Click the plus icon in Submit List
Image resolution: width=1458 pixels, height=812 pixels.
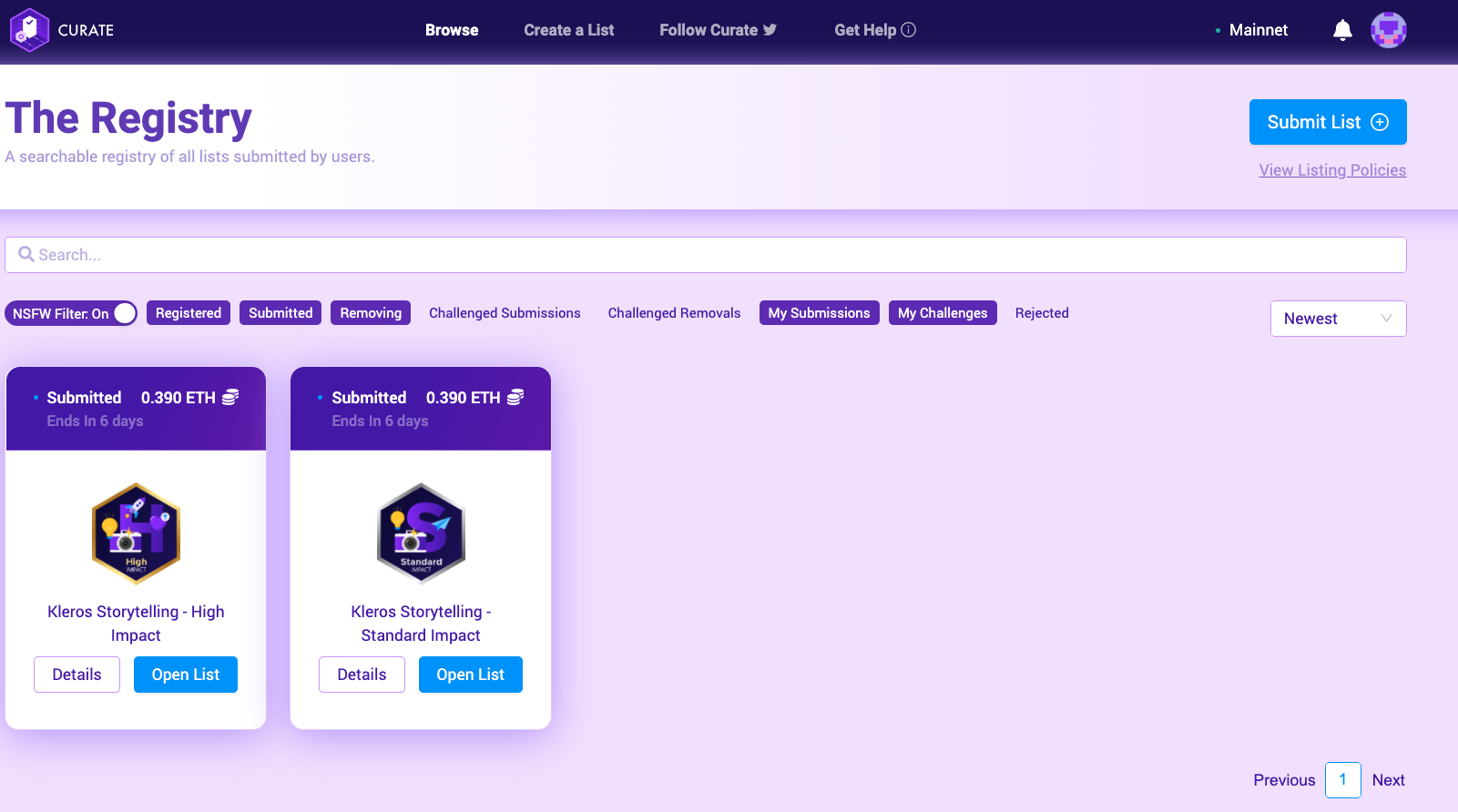click(1380, 122)
